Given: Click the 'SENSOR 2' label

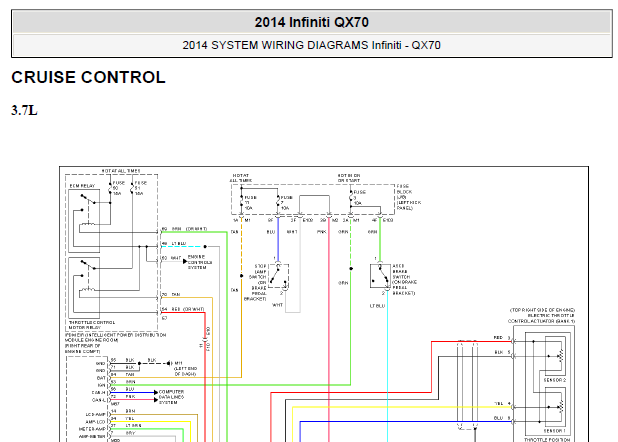Looking at the screenshot, I should coord(555,380).
